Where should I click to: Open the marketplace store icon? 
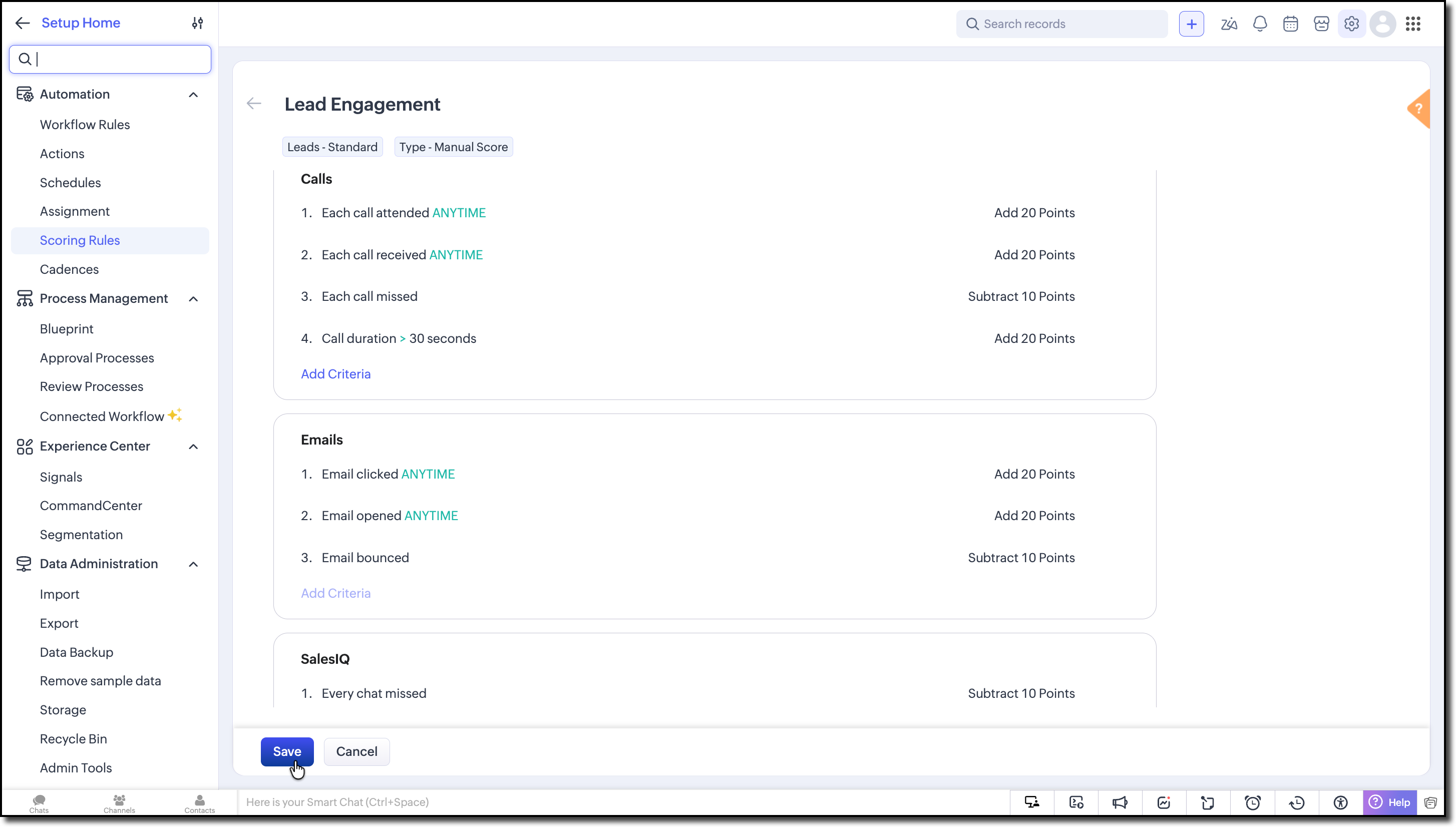tap(1321, 24)
